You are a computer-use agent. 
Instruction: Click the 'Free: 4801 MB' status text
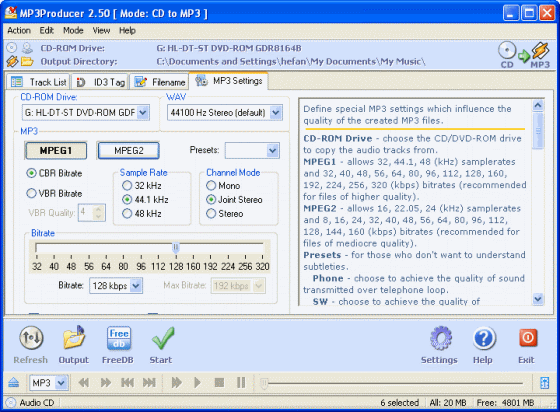pos(505,403)
